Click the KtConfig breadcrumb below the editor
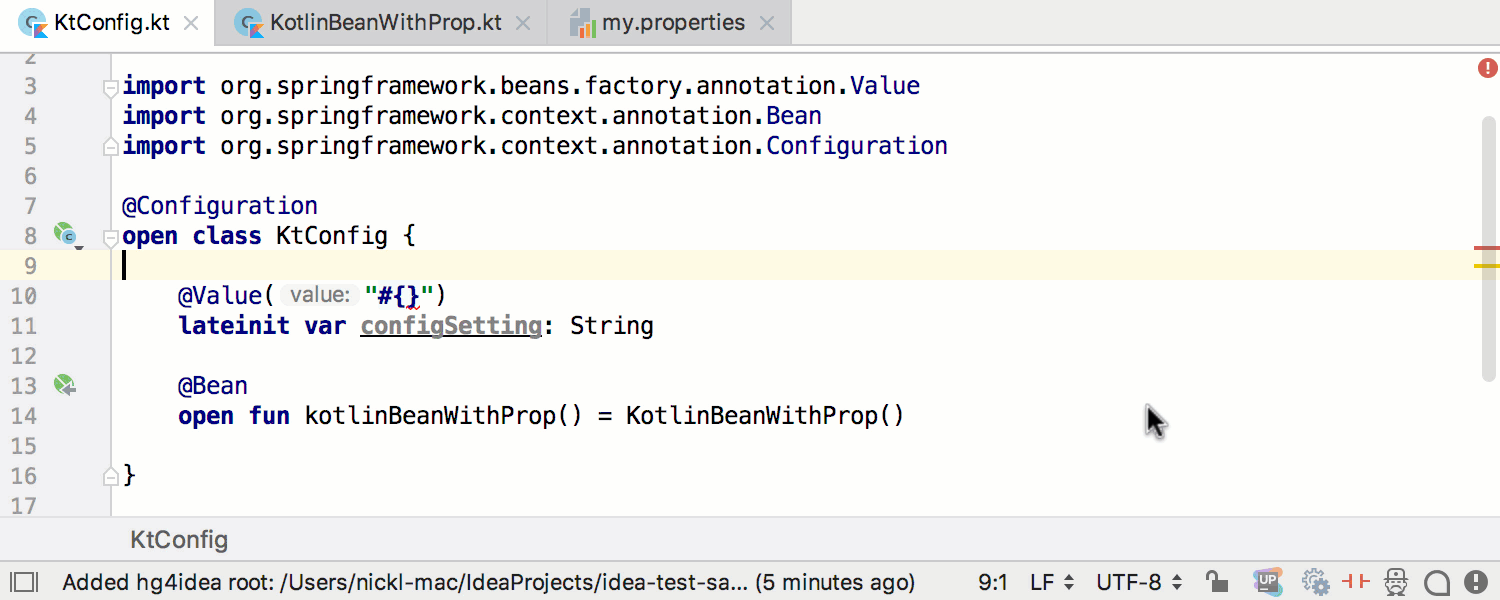This screenshot has width=1500, height=600. tap(178, 539)
